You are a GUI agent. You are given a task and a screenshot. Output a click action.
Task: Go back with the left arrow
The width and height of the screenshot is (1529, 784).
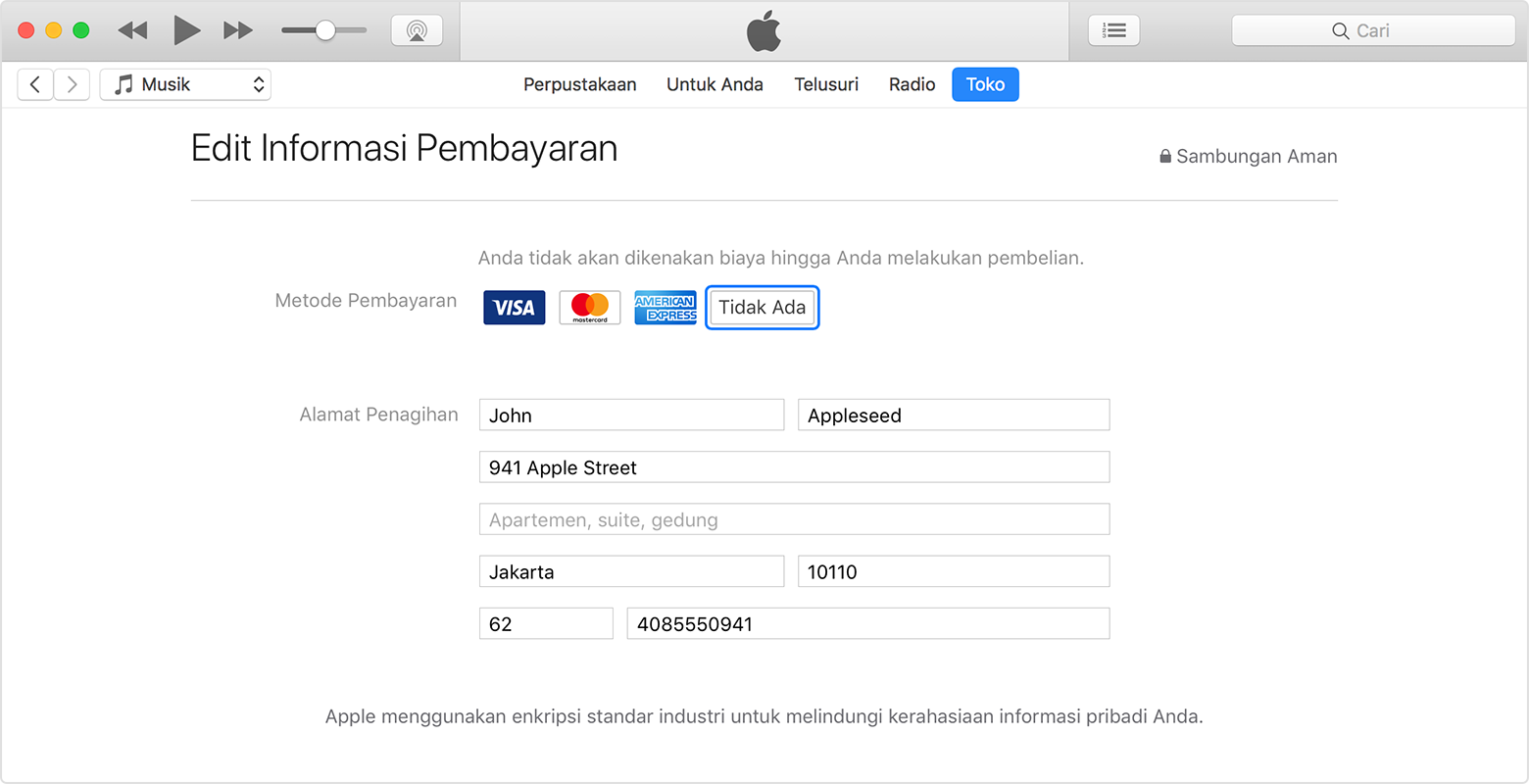35,84
